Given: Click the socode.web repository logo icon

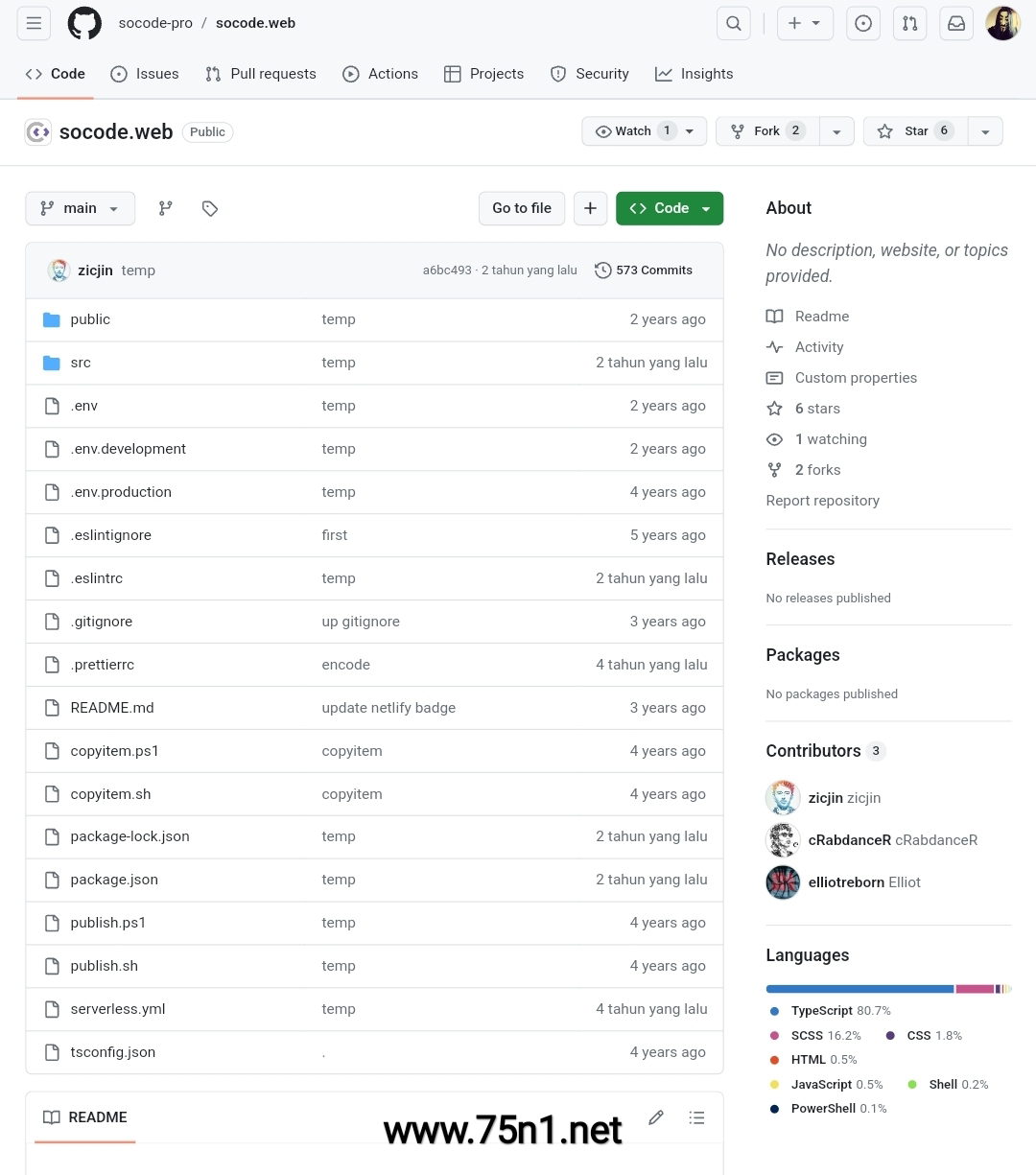Looking at the screenshot, I should coord(38,132).
